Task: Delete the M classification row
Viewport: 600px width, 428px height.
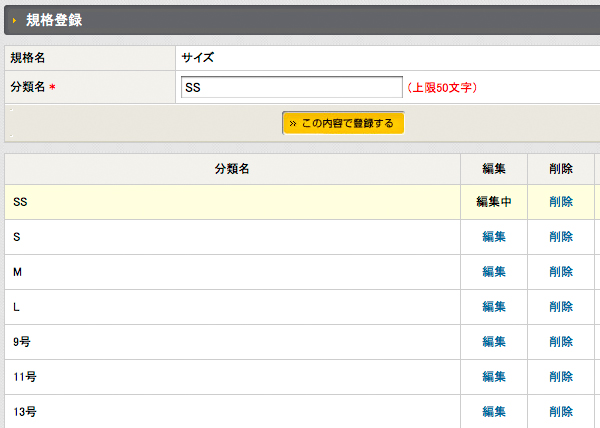Action: 561,272
